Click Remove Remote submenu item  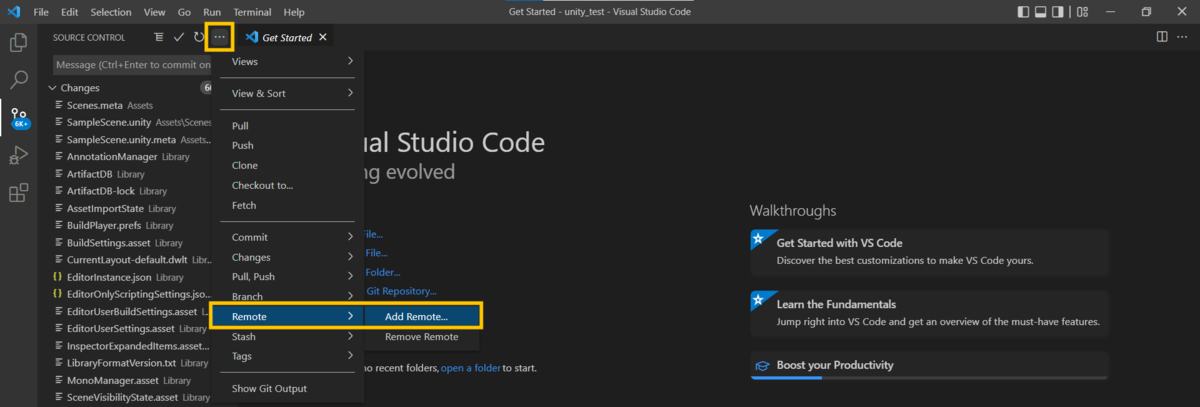(x=421, y=336)
